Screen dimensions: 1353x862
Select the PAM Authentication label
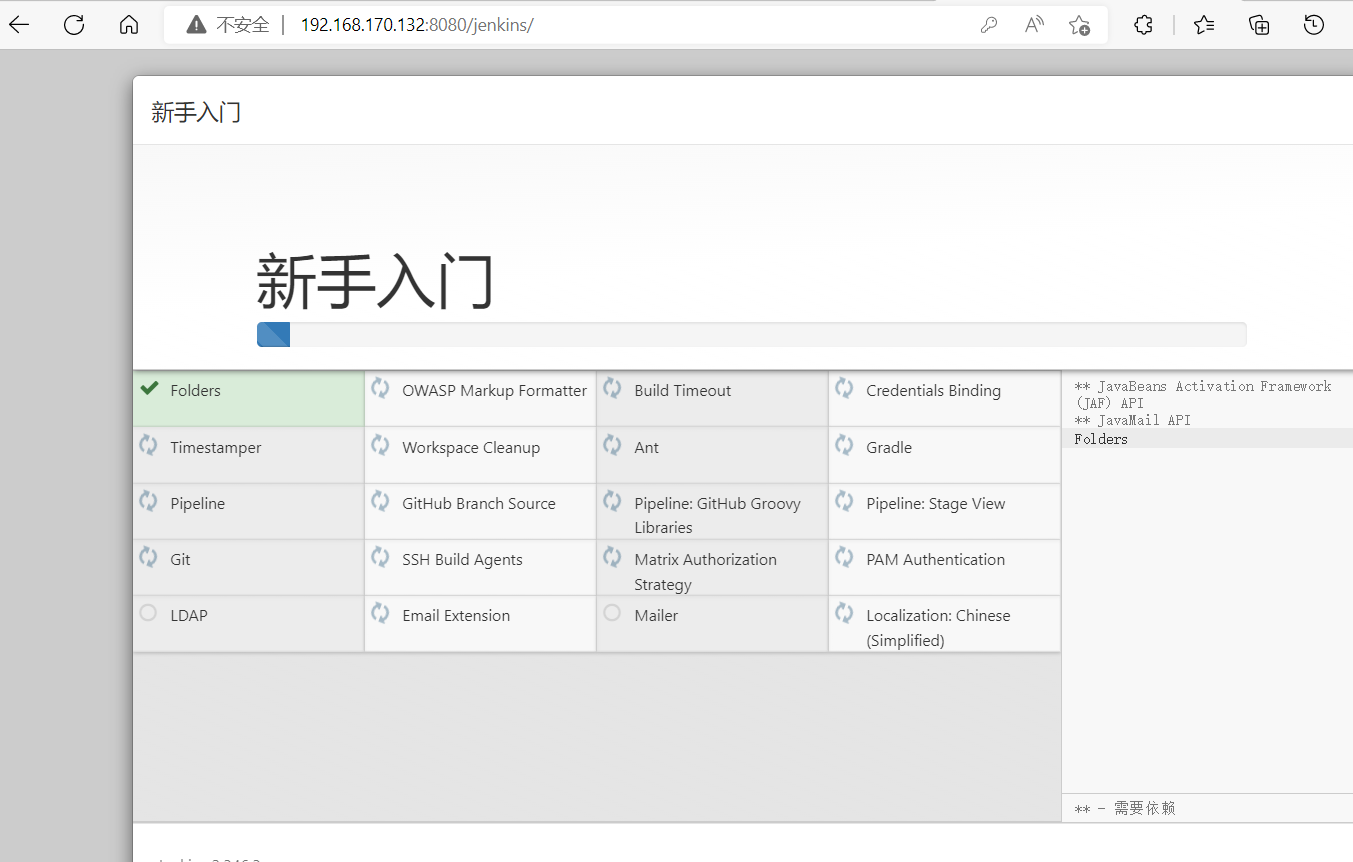pyautogui.click(x=936, y=560)
